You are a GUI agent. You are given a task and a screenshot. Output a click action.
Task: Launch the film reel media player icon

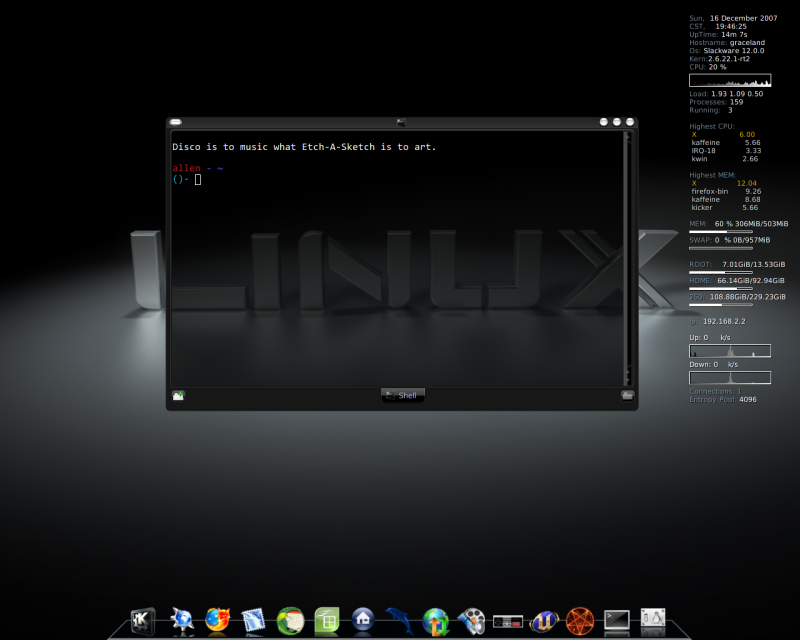click(471, 621)
